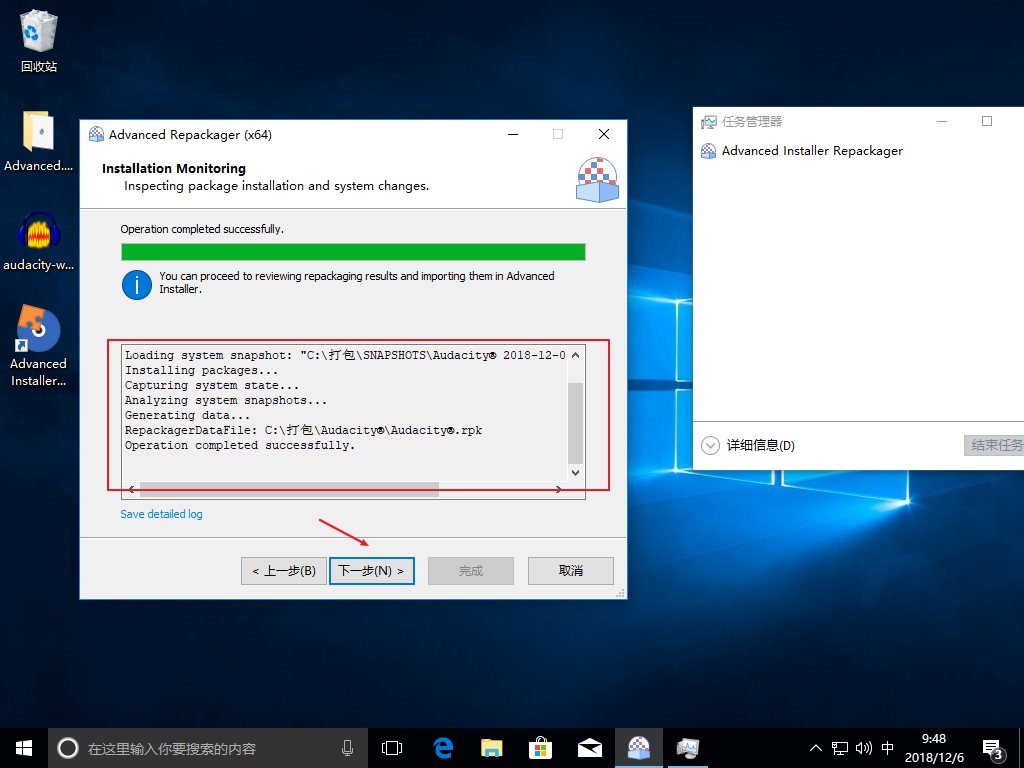The height and width of the screenshot is (768, 1024).
Task: Click the log line 'RepackagerDataFile'
Action: click(x=304, y=430)
